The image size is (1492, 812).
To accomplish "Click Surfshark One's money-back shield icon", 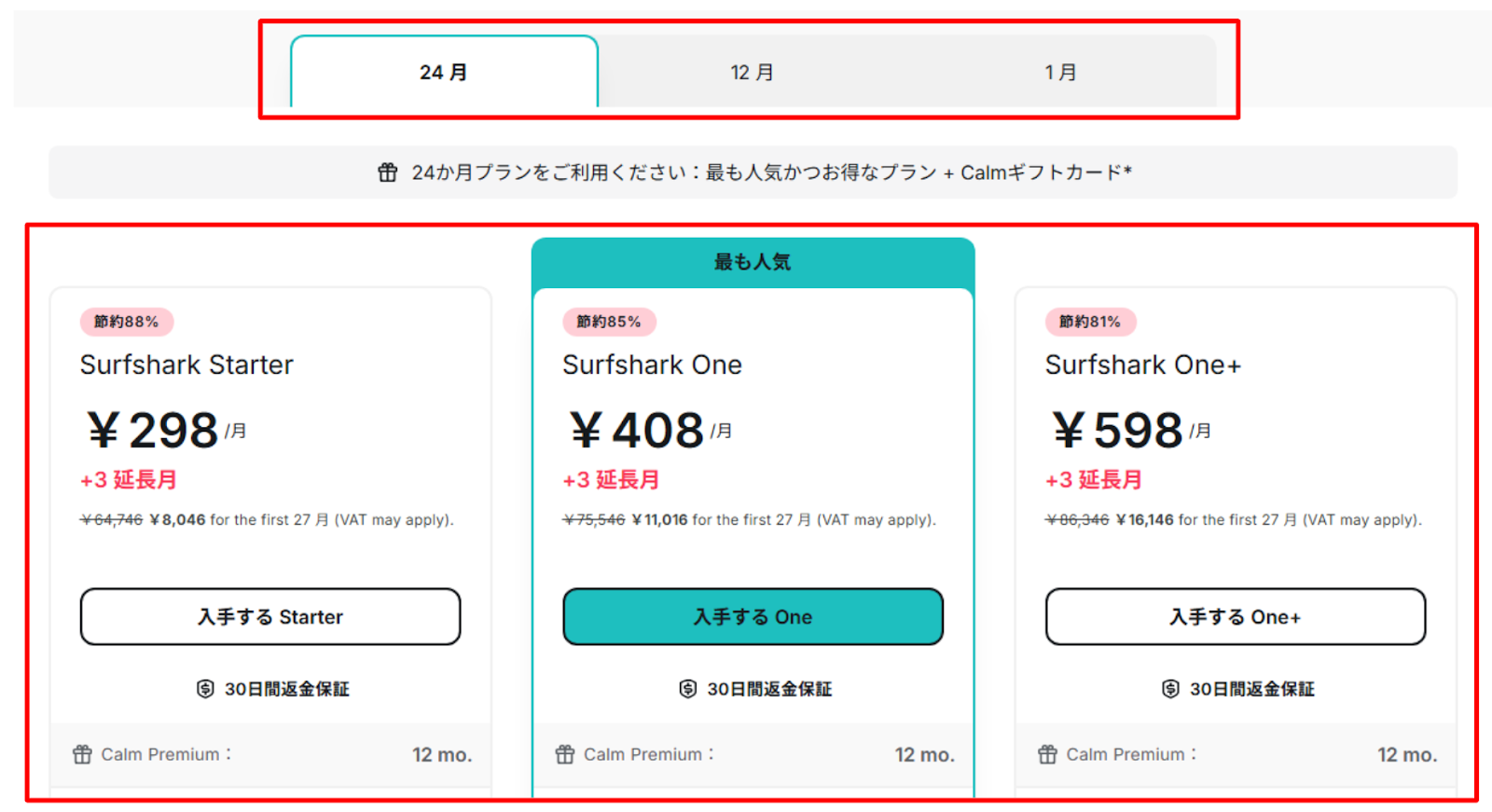I will coord(688,689).
